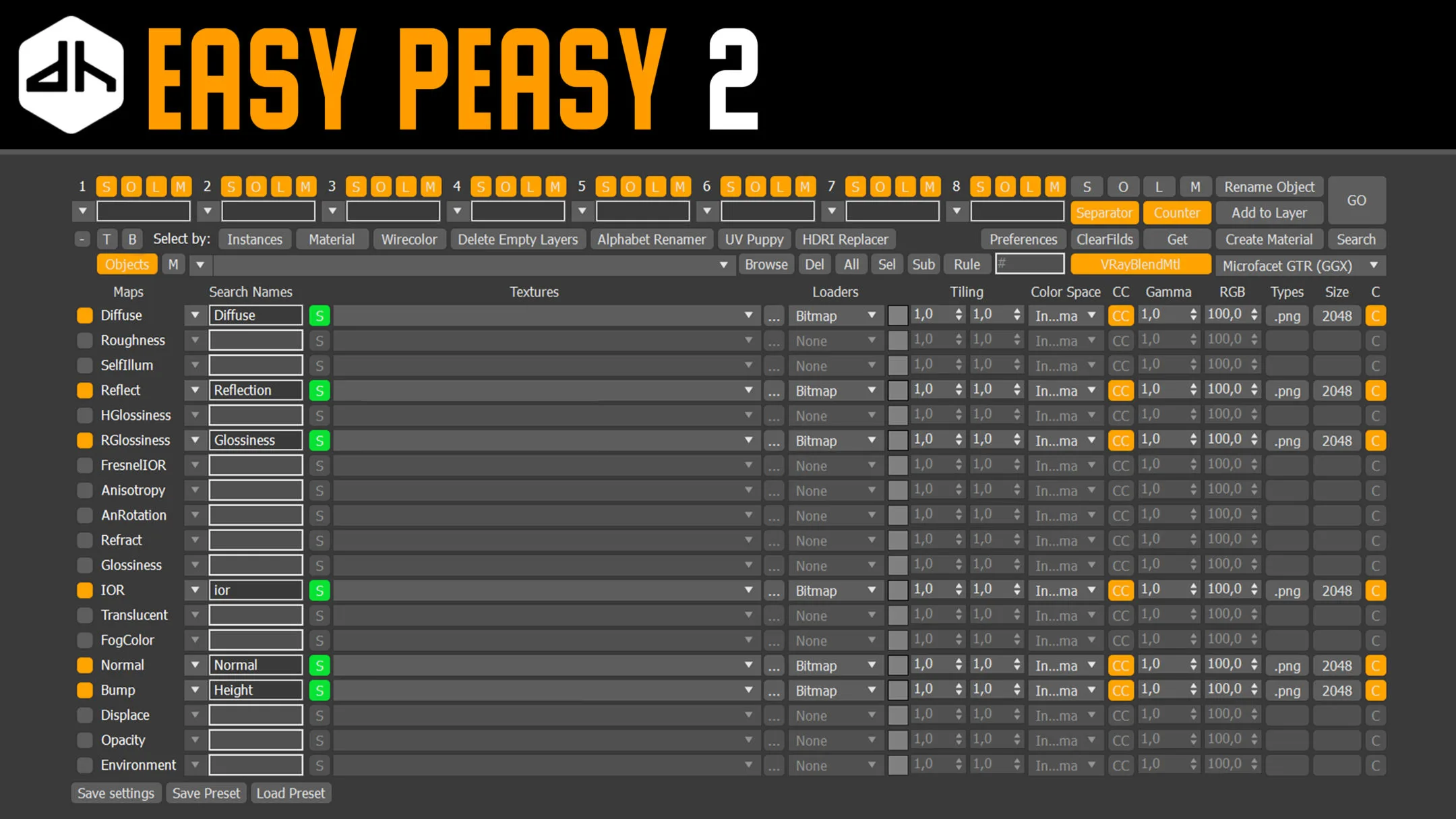Image resolution: width=1456 pixels, height=819 pixels.
Task: Enable the Opacity map checkbox
Action: pyautogui.click(x=85, y=740)
